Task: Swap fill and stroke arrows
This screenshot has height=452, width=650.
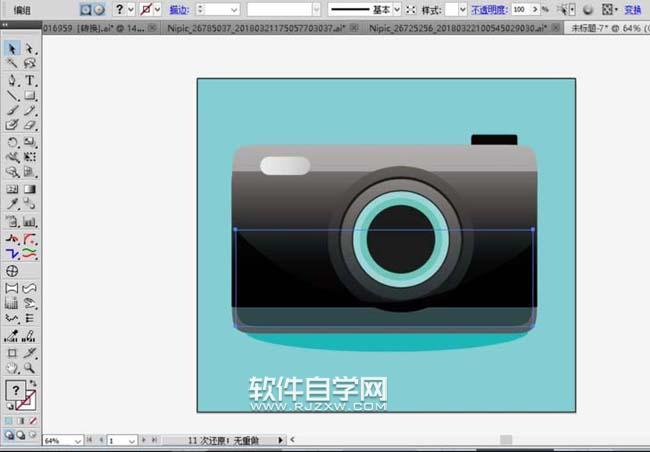Action: pos(33,383)
